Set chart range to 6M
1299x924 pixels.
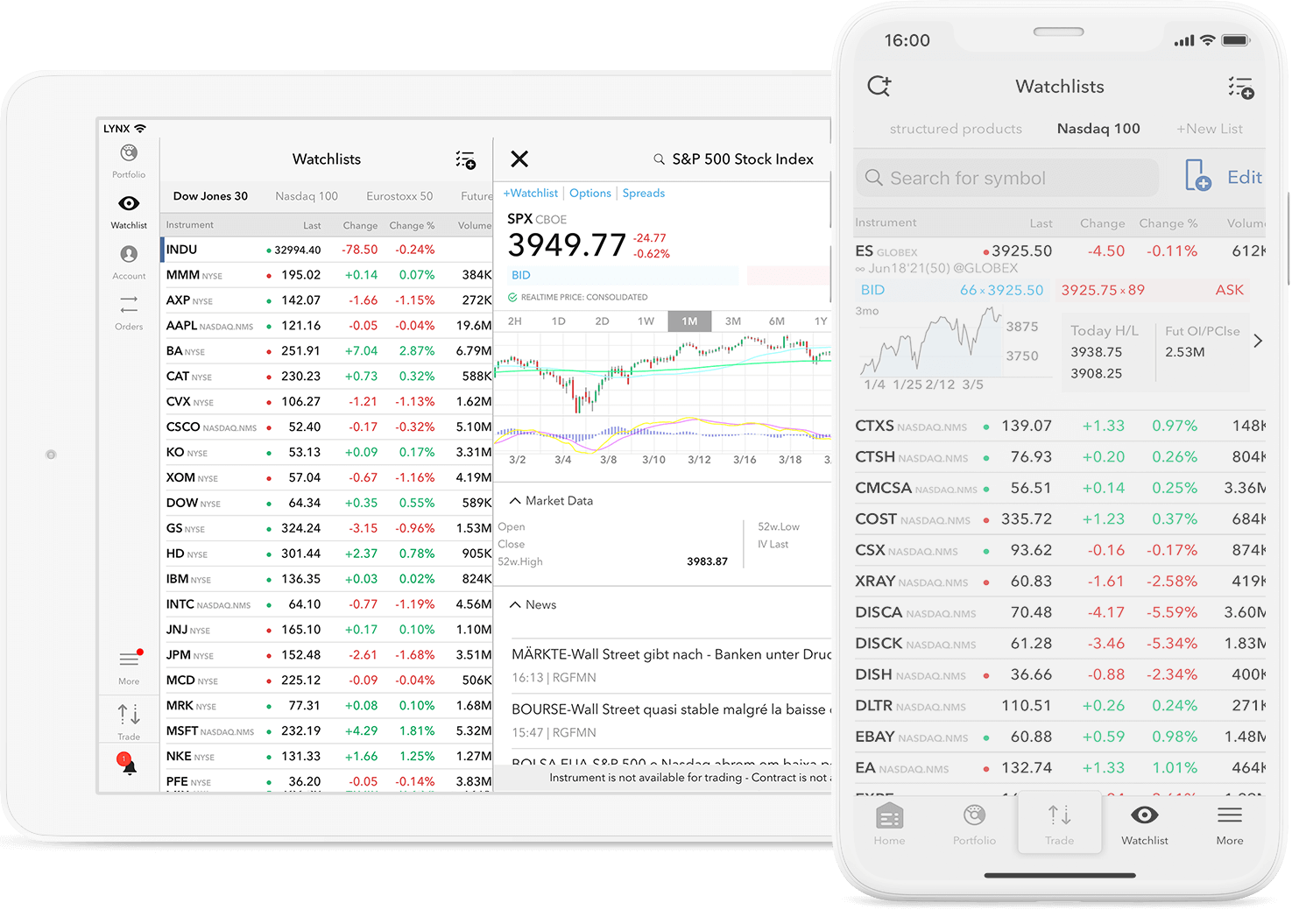click(x=777, y=321)
